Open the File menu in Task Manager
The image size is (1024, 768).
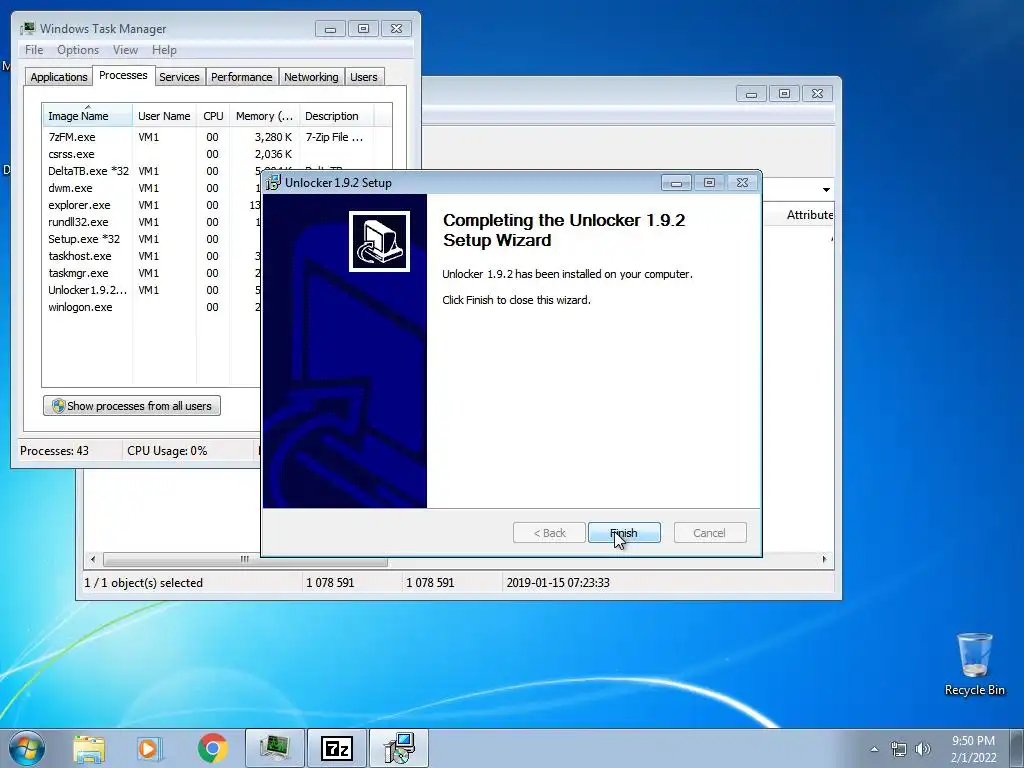pyautogui.click(x=34, y=50)
